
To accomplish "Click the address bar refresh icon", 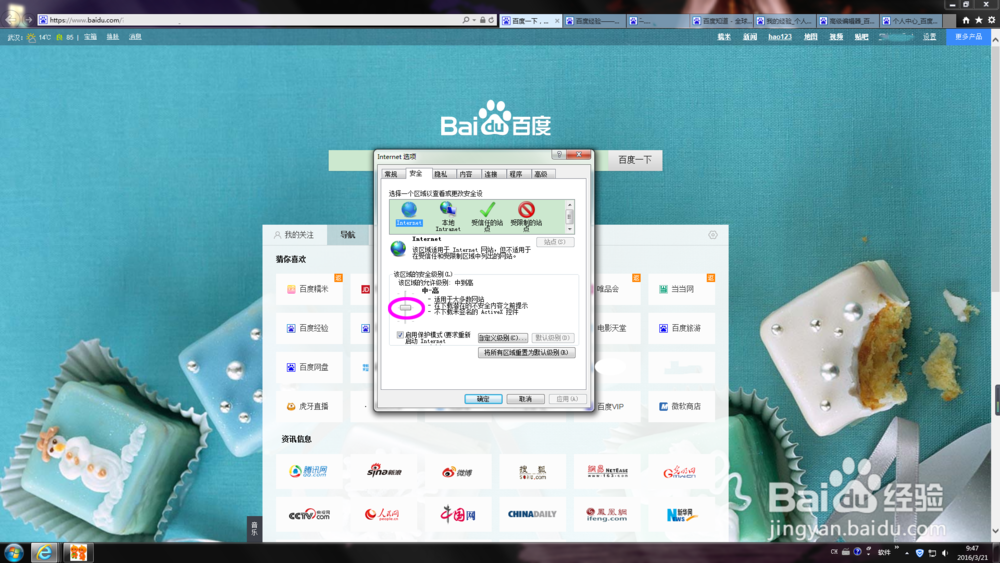I will point(491,20).
